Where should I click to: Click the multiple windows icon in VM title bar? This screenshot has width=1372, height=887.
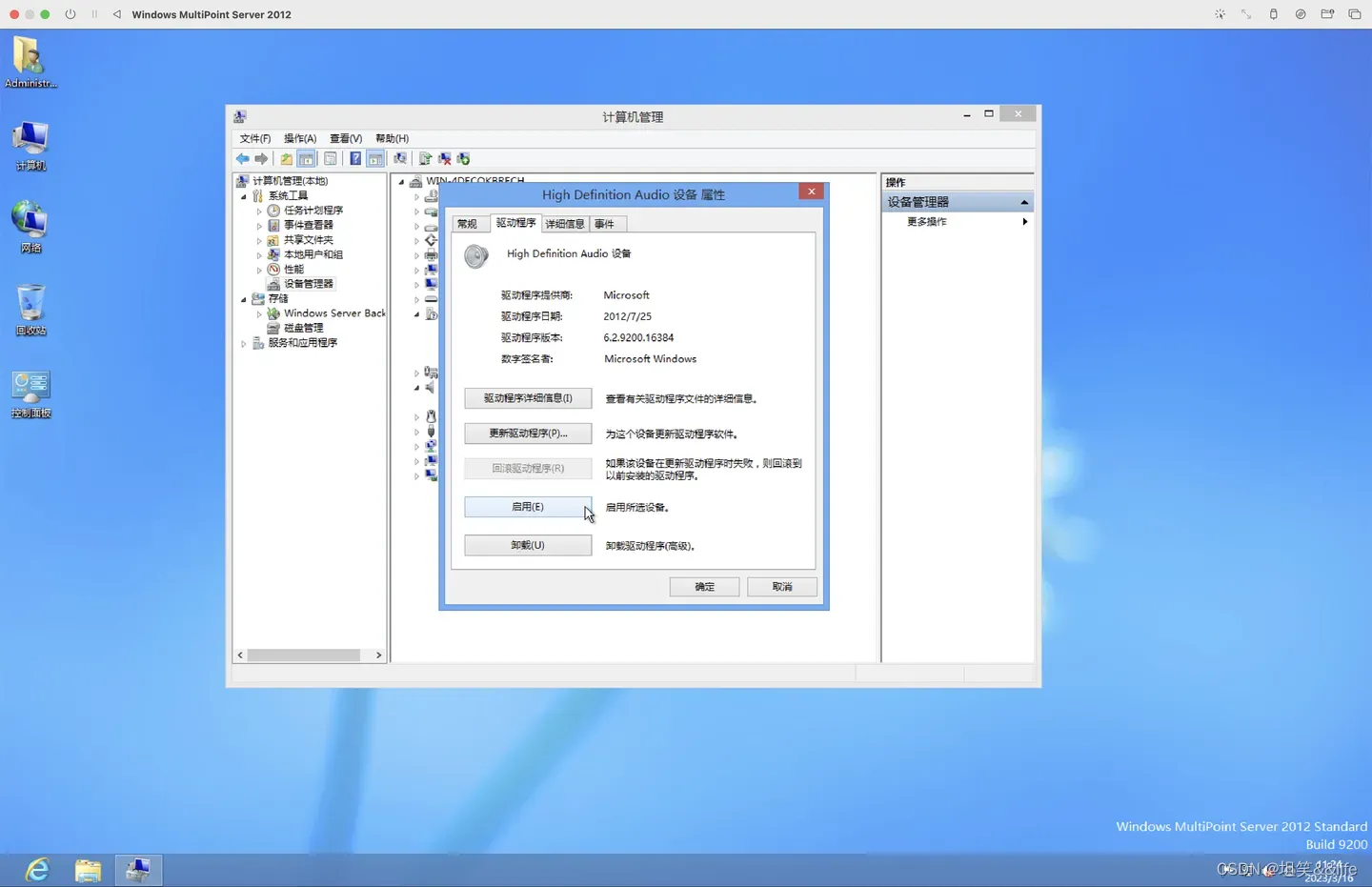pos(1355,14)
